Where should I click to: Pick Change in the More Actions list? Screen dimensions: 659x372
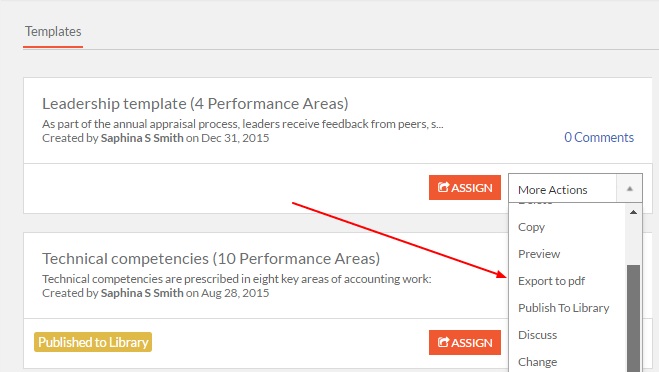[x=537, y=362]
